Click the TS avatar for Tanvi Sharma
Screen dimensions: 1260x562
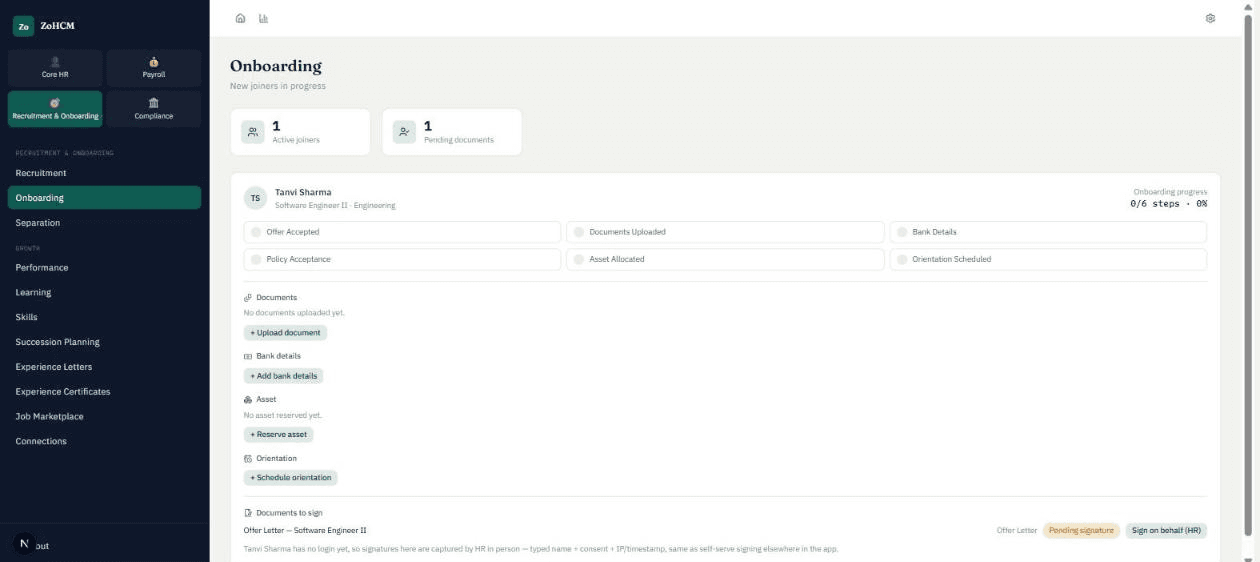click(255, 198)
